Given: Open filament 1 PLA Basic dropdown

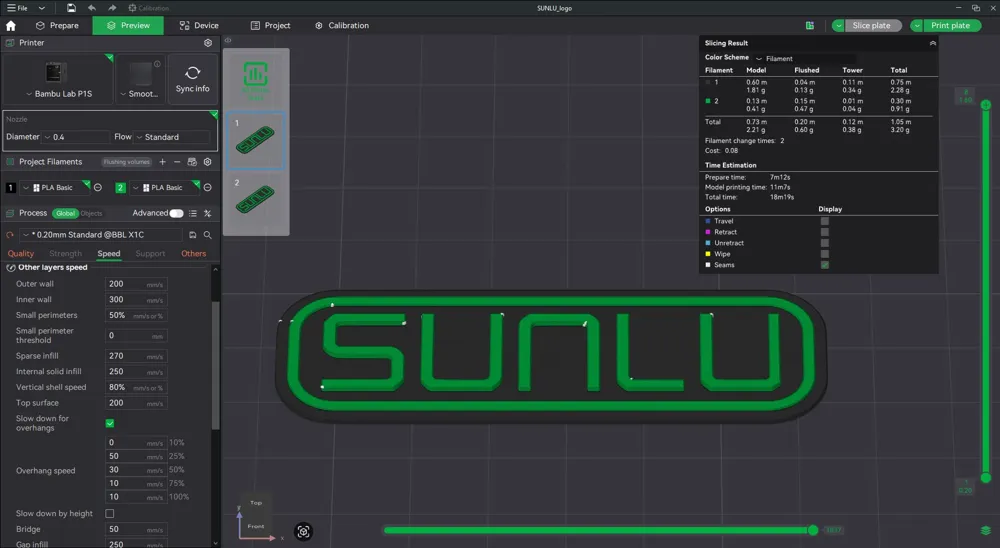Looking at the screenshot, I should [55, 188].
